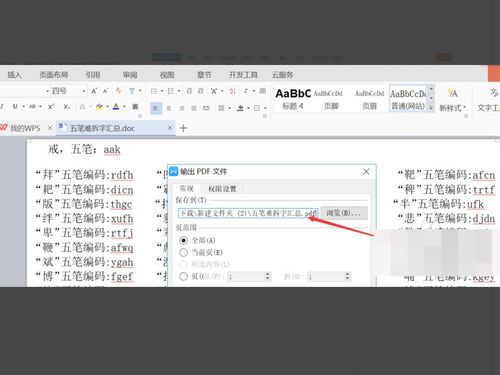Image resolution: width=500 pixels, height=375 pixels.
Task: Close the 五笔难拆字汇总.doc tab
Action: point(170,128)
